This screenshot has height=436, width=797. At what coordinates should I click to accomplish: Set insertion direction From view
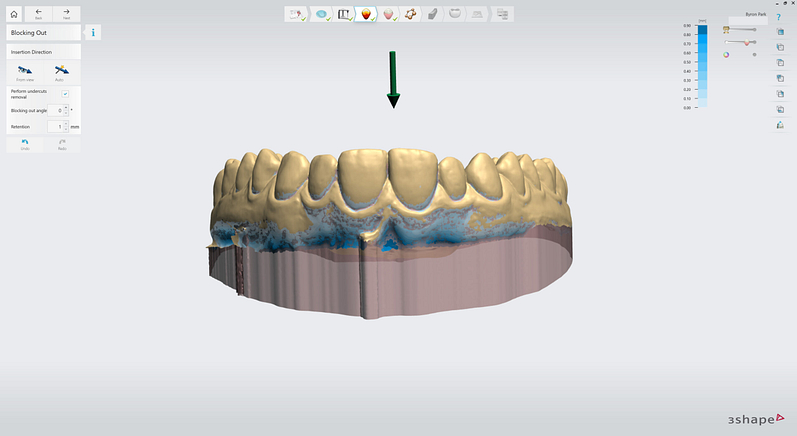pos(24,71)
